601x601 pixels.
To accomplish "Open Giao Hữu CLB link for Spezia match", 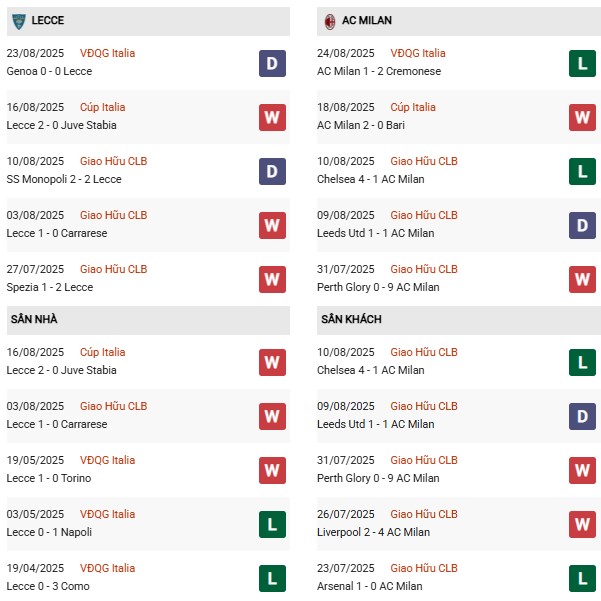I will (x=113, y=270).
